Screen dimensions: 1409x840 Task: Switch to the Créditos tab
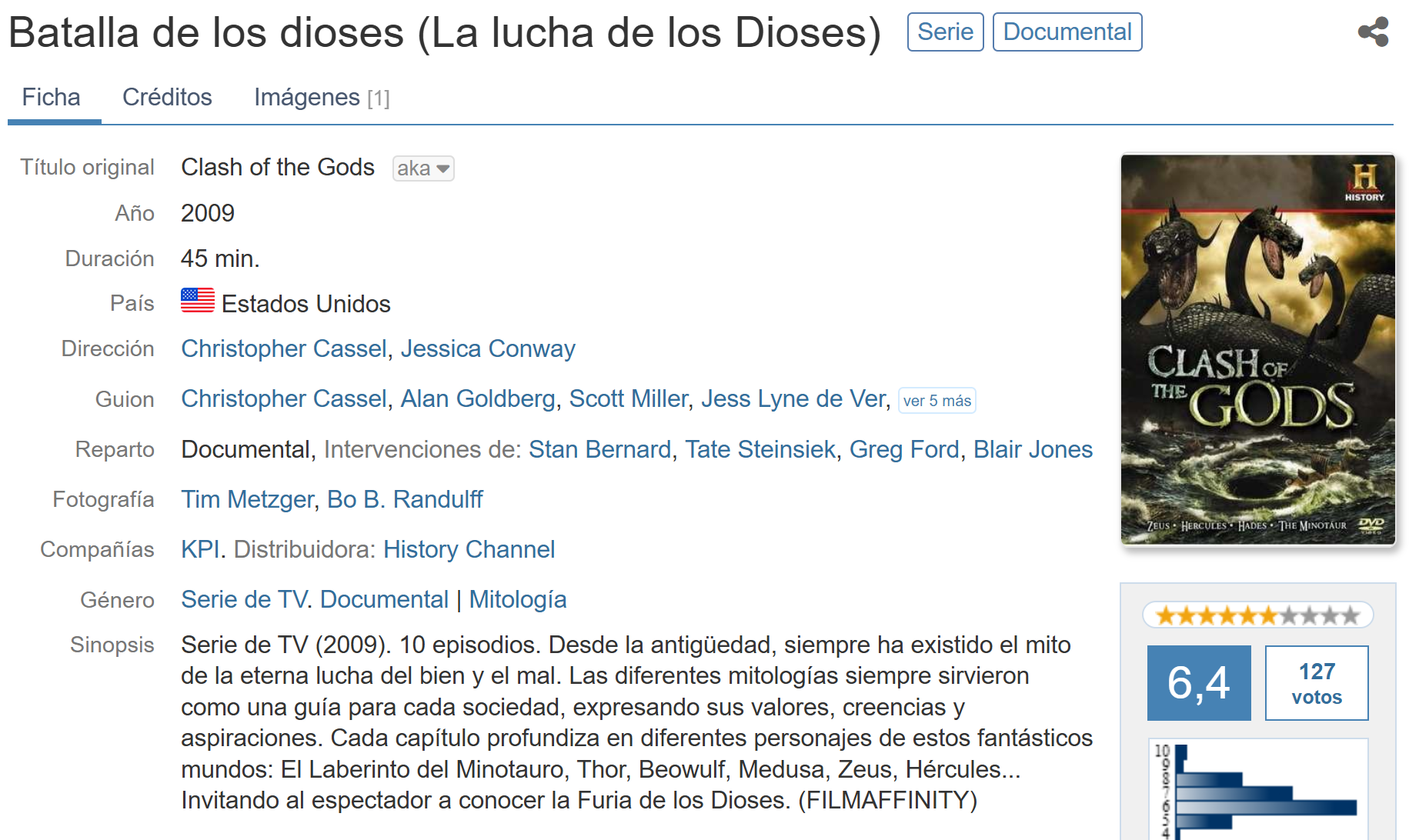[167, 98]
